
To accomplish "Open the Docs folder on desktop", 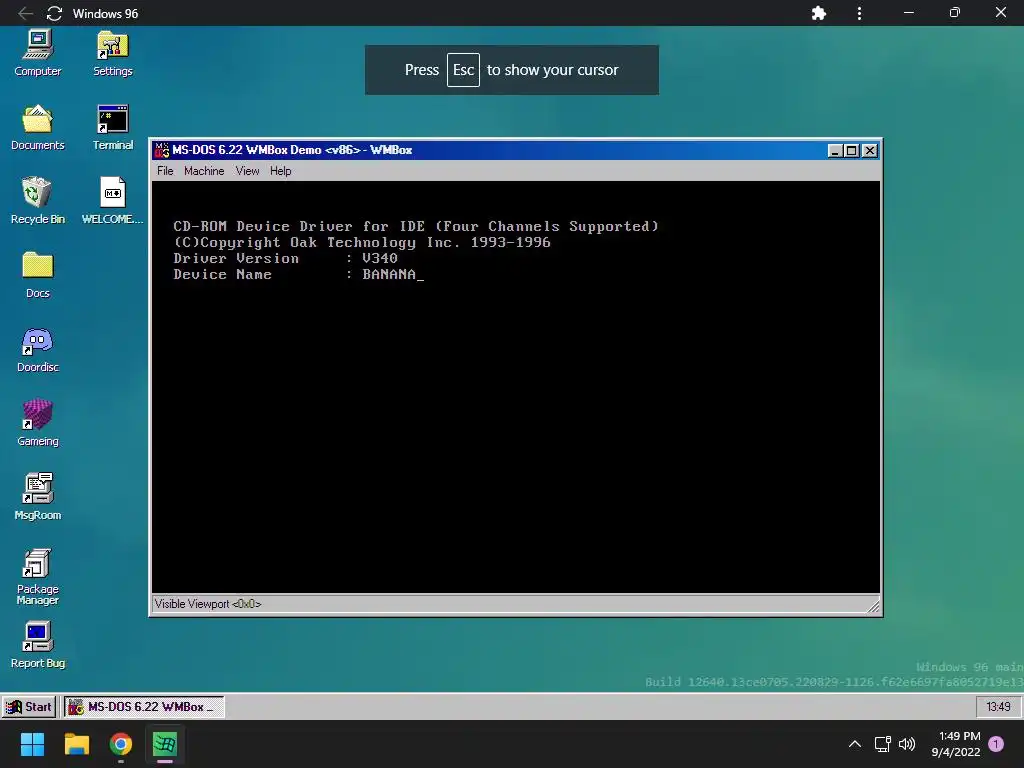I will [x=37, y=275].
